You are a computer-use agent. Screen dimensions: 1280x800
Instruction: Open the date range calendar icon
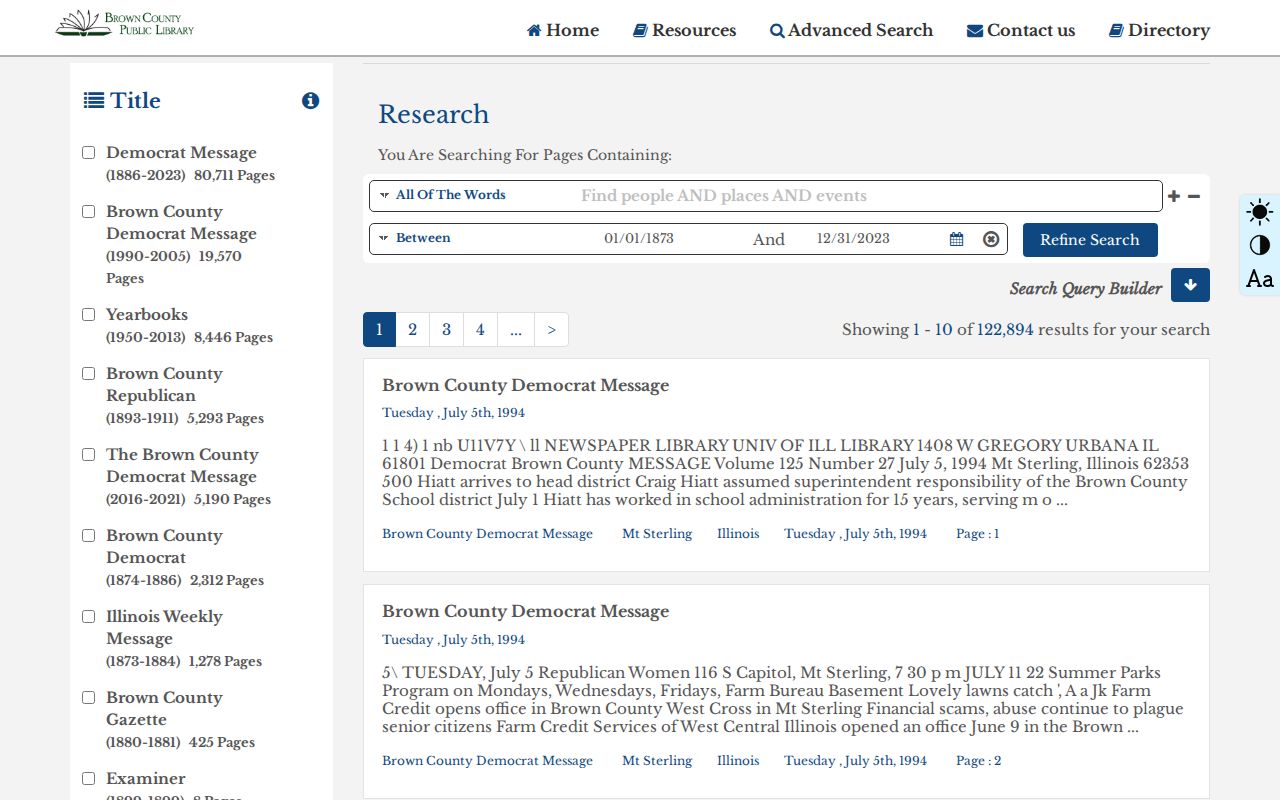click(957, 239)
